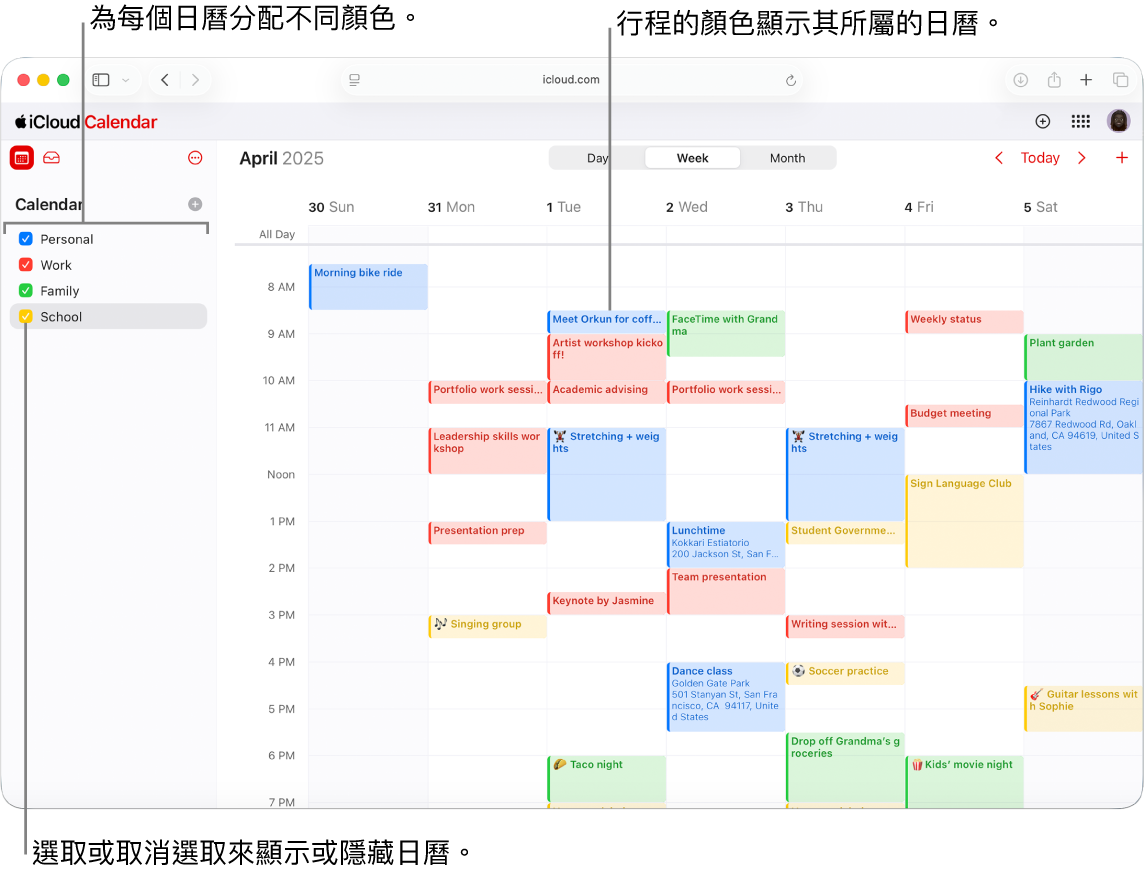Open your profile avatar icon
Viewport: 1144px width, 880px height.
(x=1118, y=121)
